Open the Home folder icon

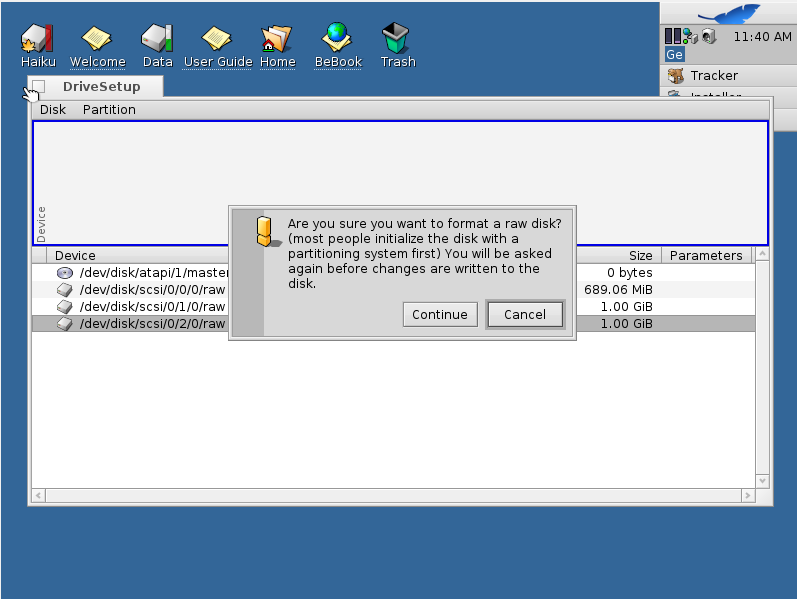tap(277, 39)
